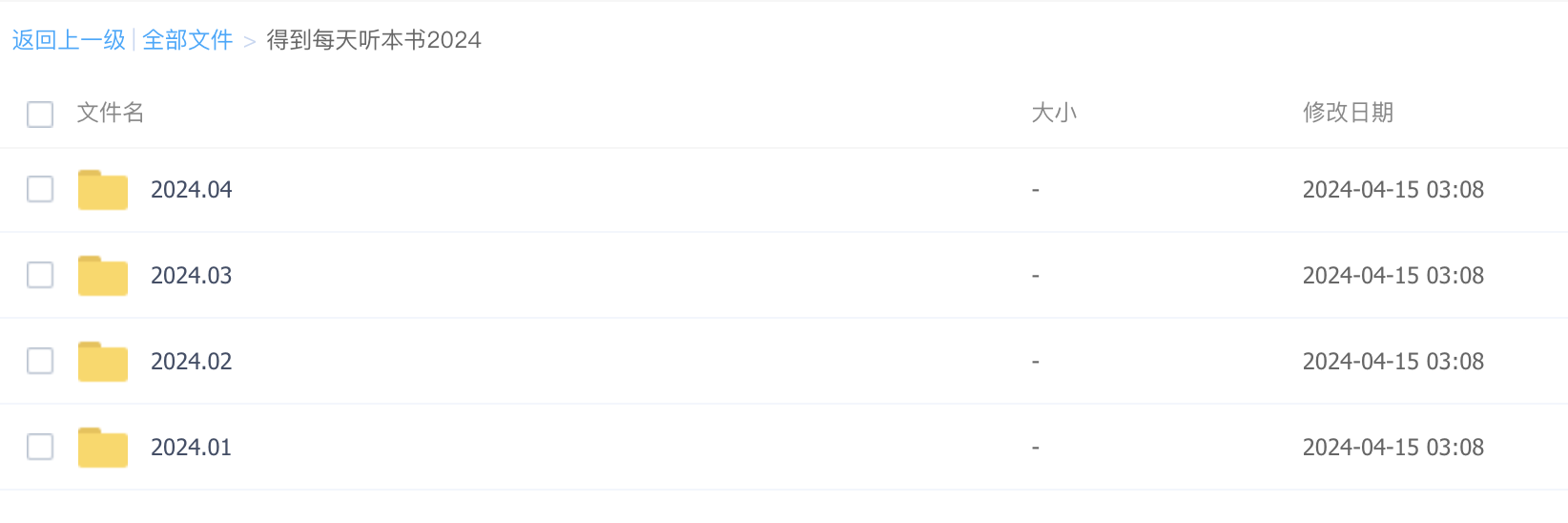Sort by the 大小 column header
This screenshot has height=523, width=1568.
[x=1054, y=113]
